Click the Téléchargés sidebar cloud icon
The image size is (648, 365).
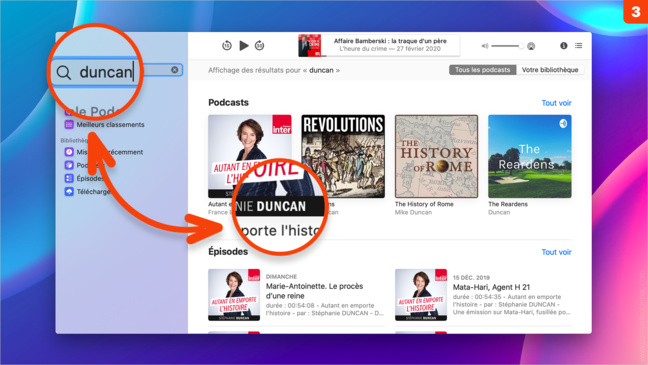pyautogui.click(x=69, y=191)
